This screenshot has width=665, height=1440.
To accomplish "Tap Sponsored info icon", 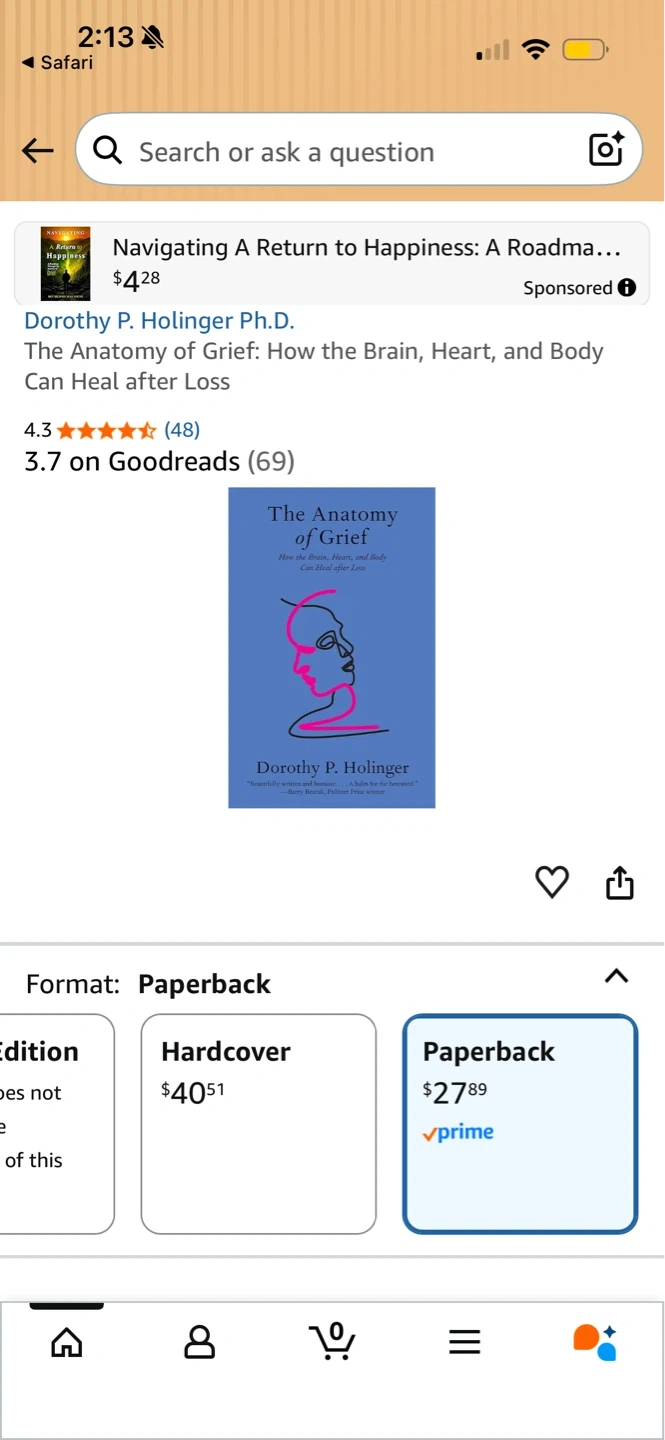I will (627, 288).
